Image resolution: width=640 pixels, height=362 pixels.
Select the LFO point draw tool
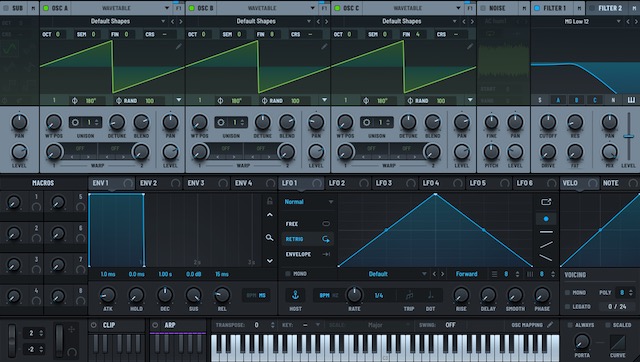coord(546,219)
